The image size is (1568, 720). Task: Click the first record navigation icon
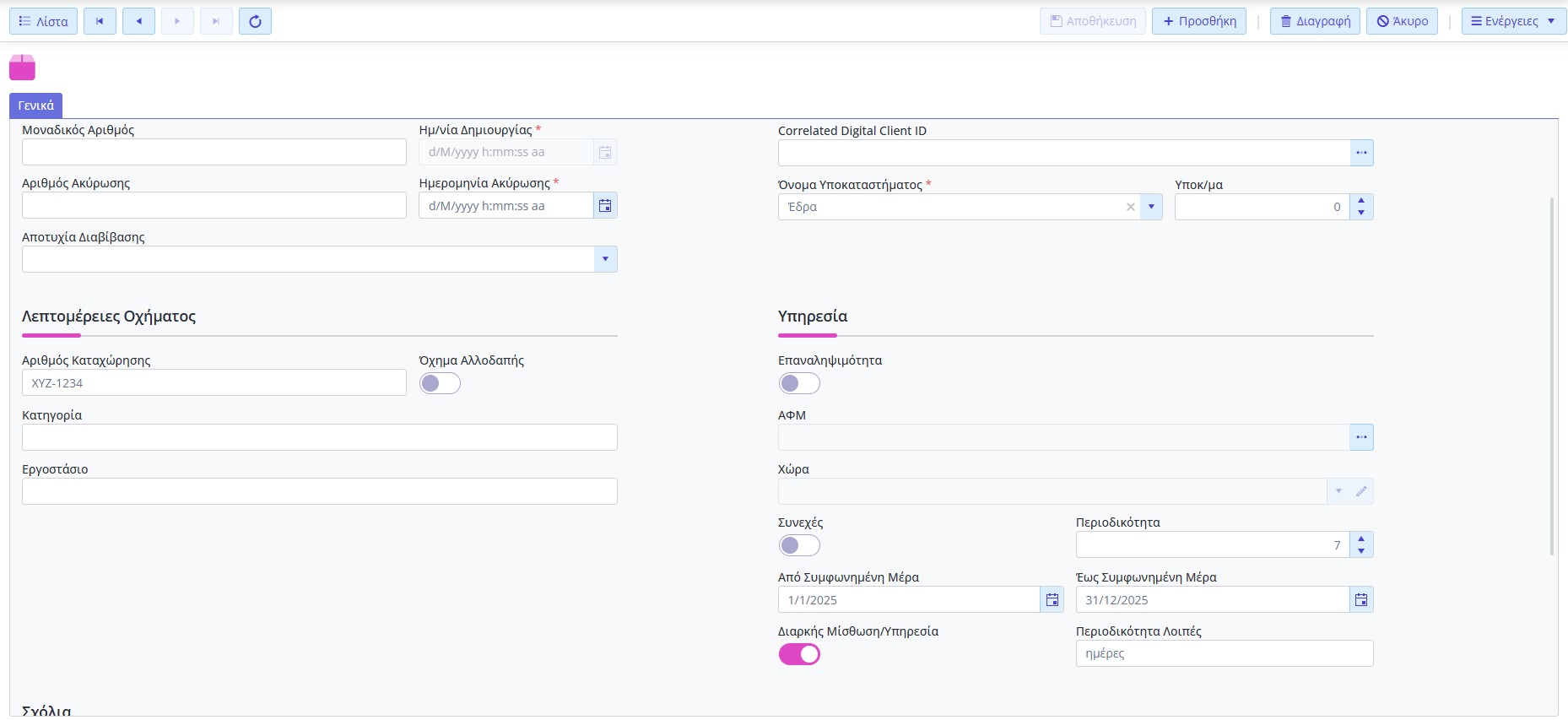coord(100,21)
